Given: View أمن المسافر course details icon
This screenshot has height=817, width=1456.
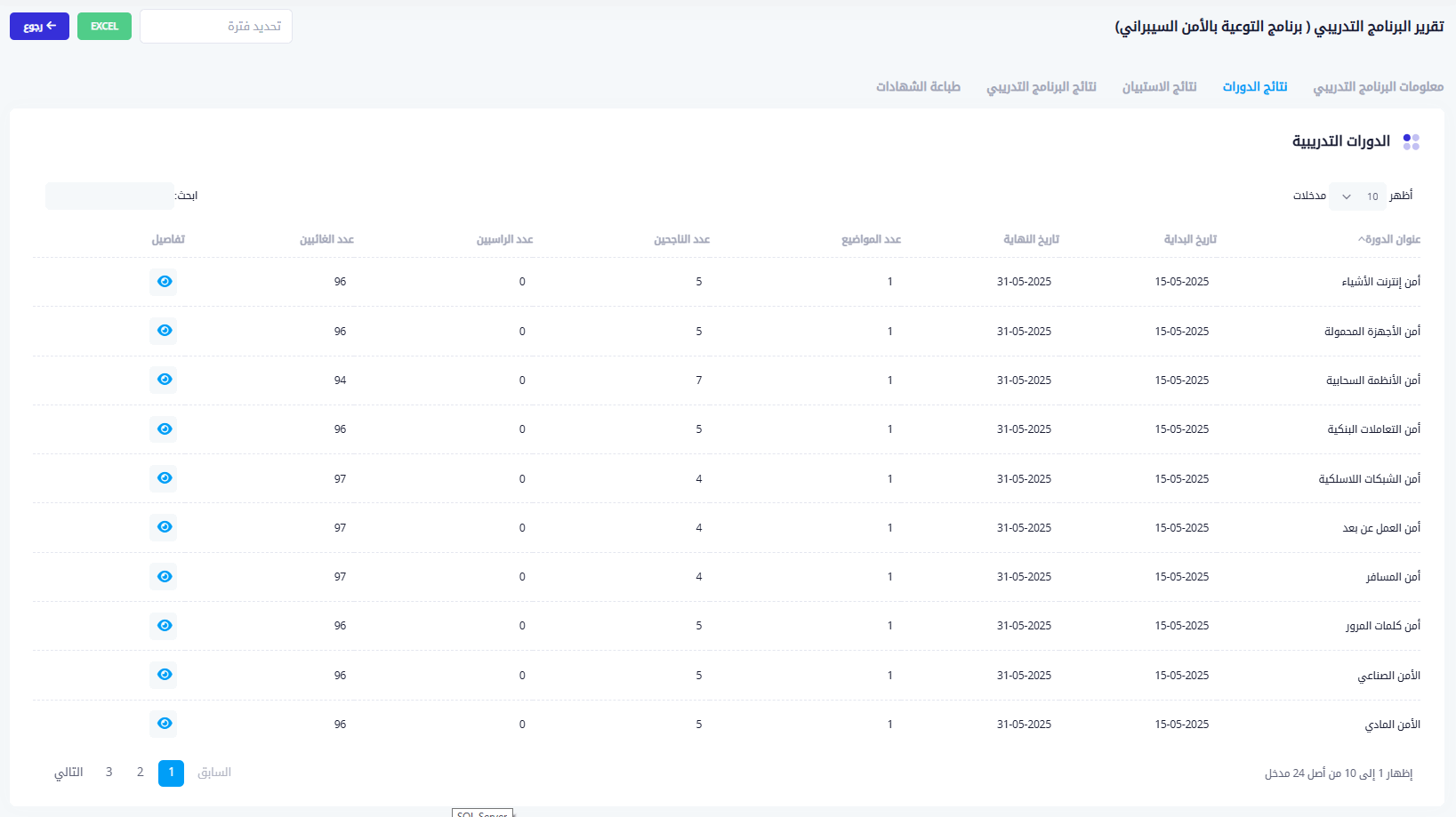Looking at the screenshot, I should click(x=164, y=577).
